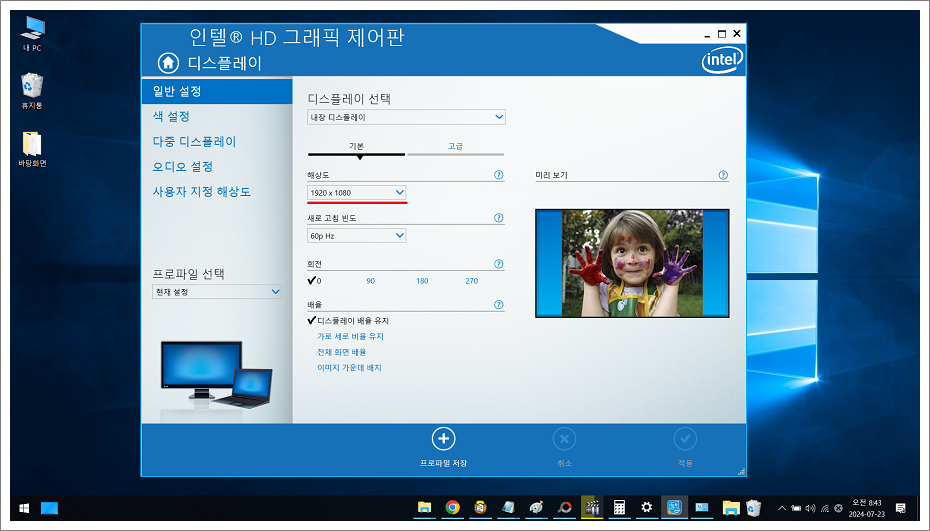Open the action center notifications icon

[x=900, y=508]
